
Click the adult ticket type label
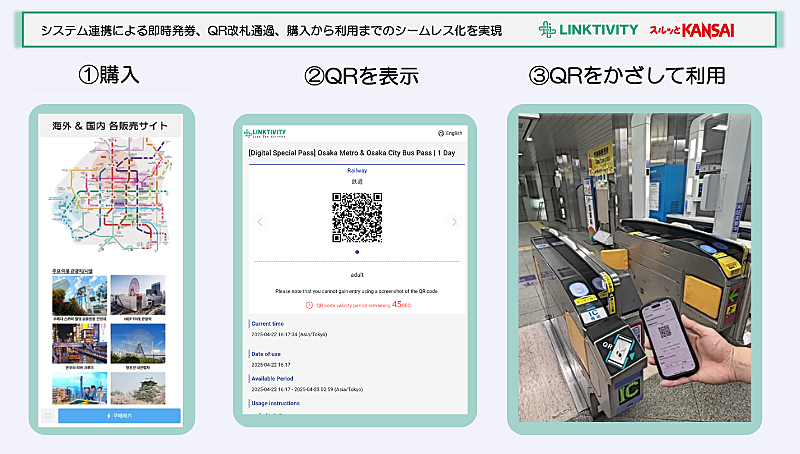tap(357, 275)
